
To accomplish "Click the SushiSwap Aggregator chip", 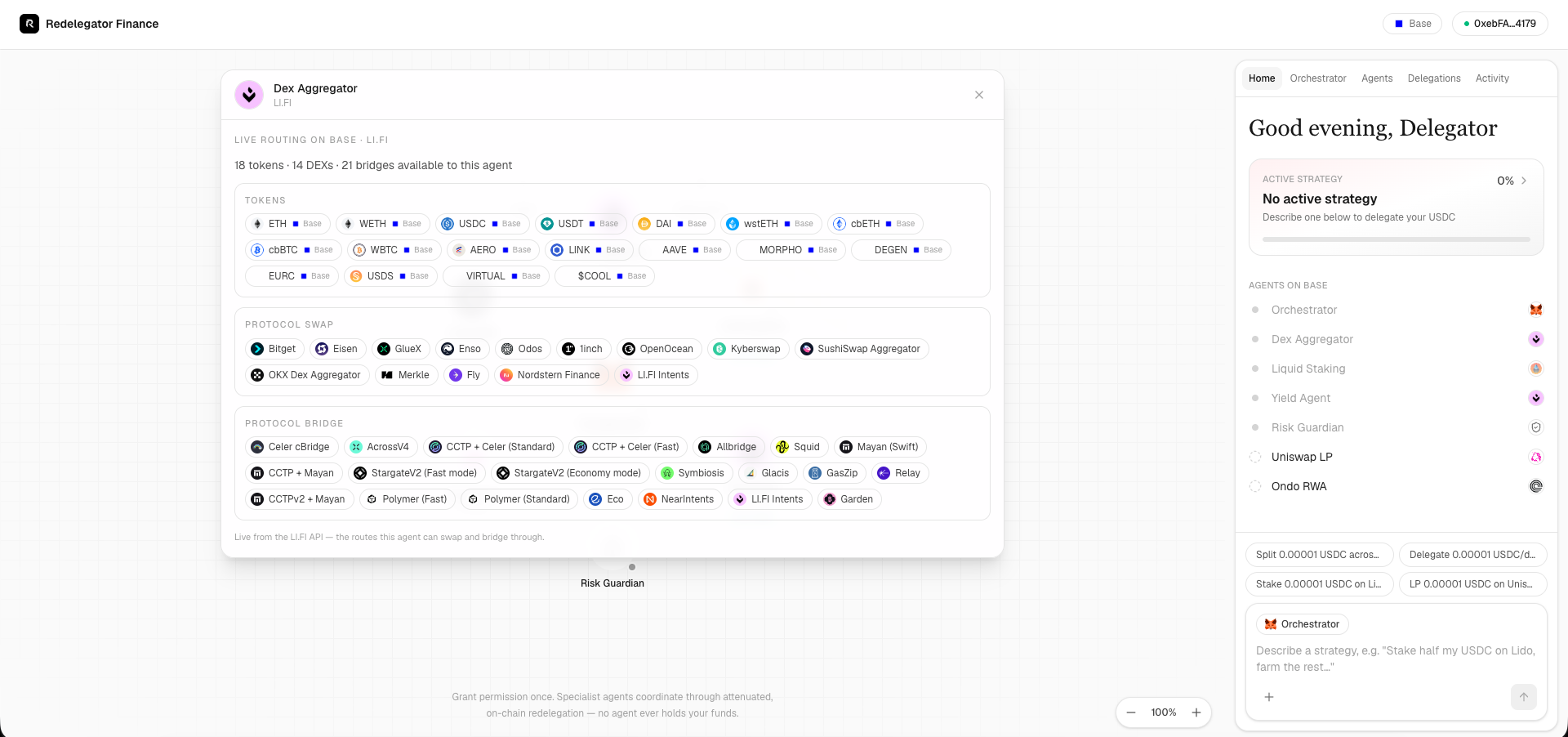I will click(x=862, y=349).
